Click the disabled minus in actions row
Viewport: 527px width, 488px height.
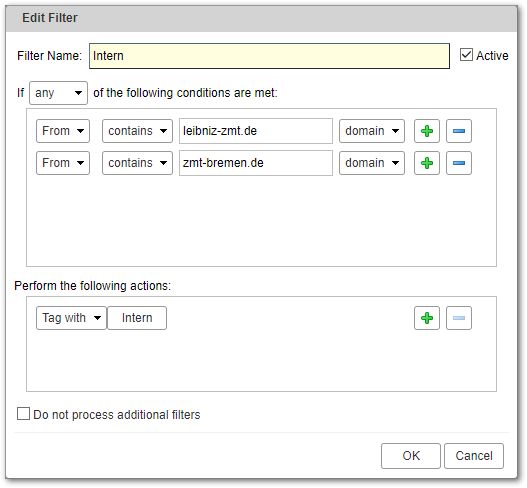pos(459,318)
